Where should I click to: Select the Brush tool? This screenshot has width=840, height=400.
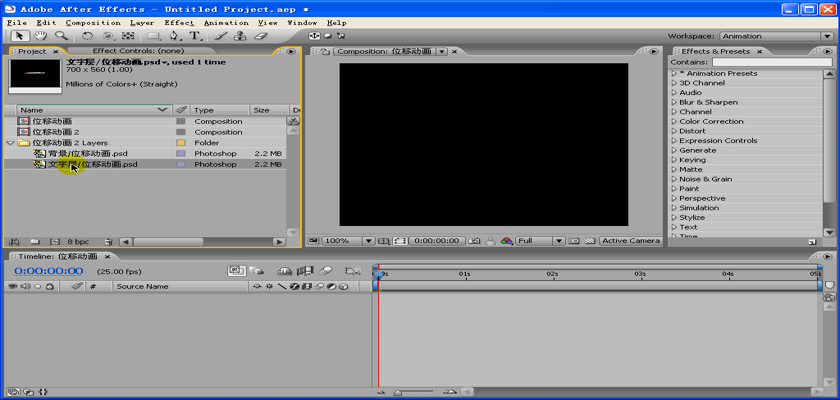pos(220,36)
